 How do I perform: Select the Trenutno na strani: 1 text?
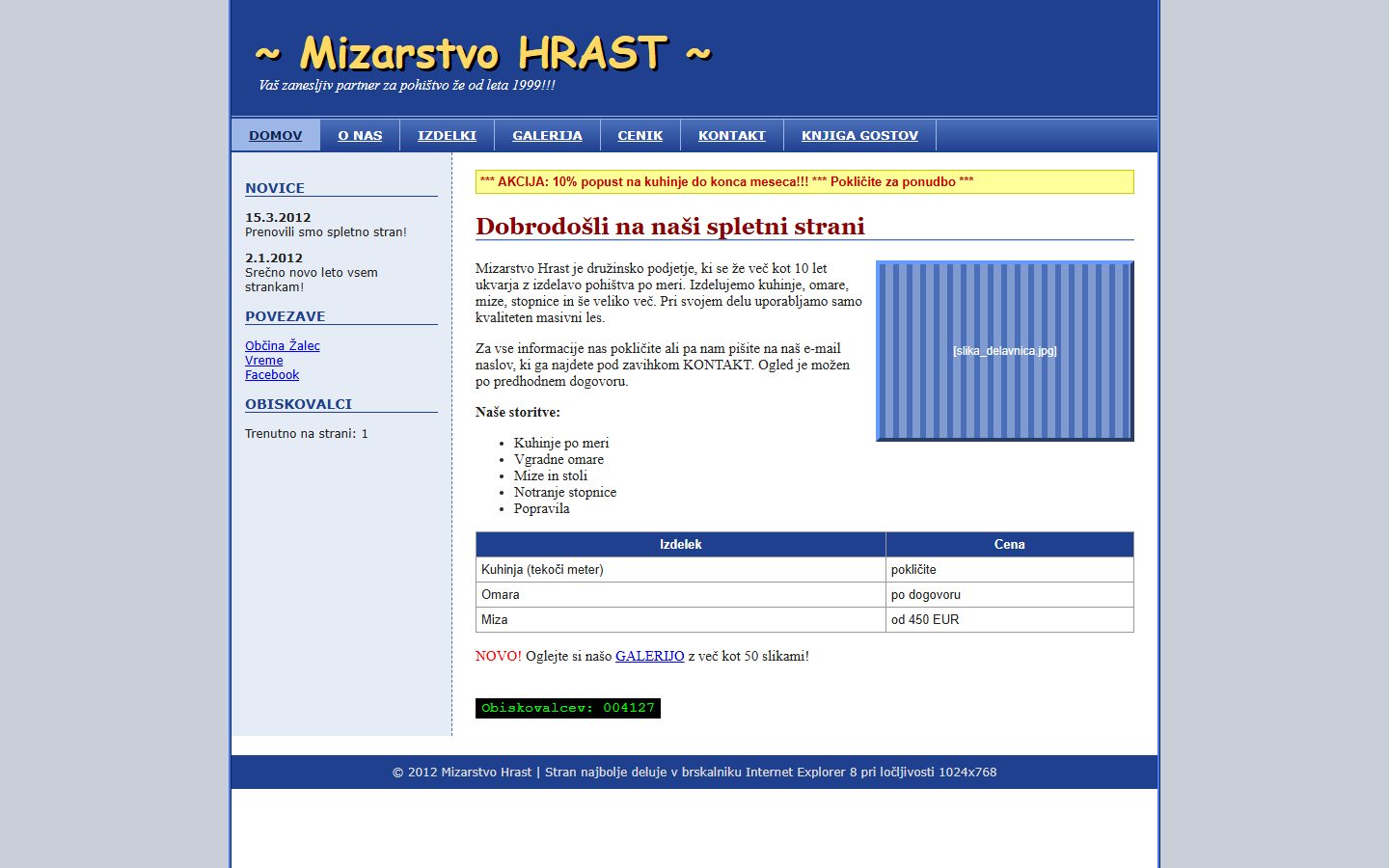[307, 433]
